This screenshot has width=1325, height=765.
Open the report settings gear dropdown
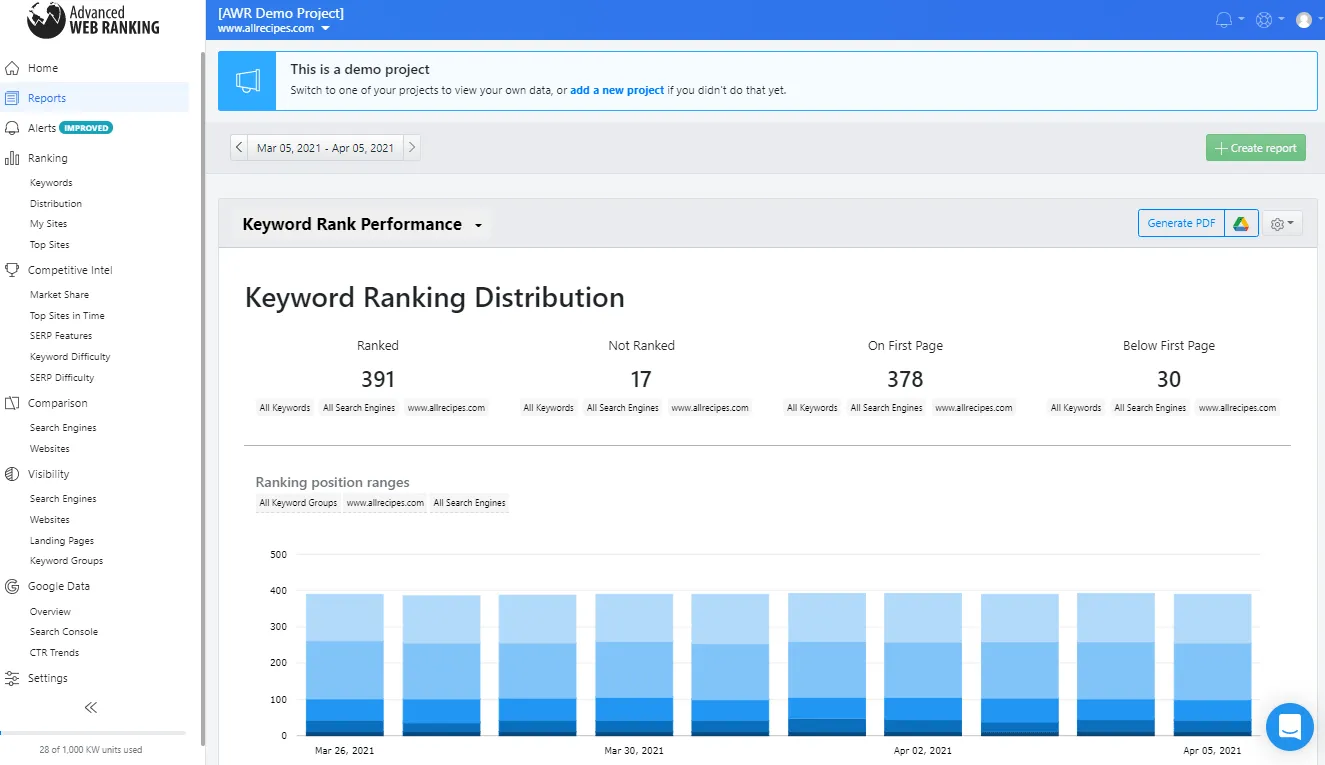(x=1282, y=224)
